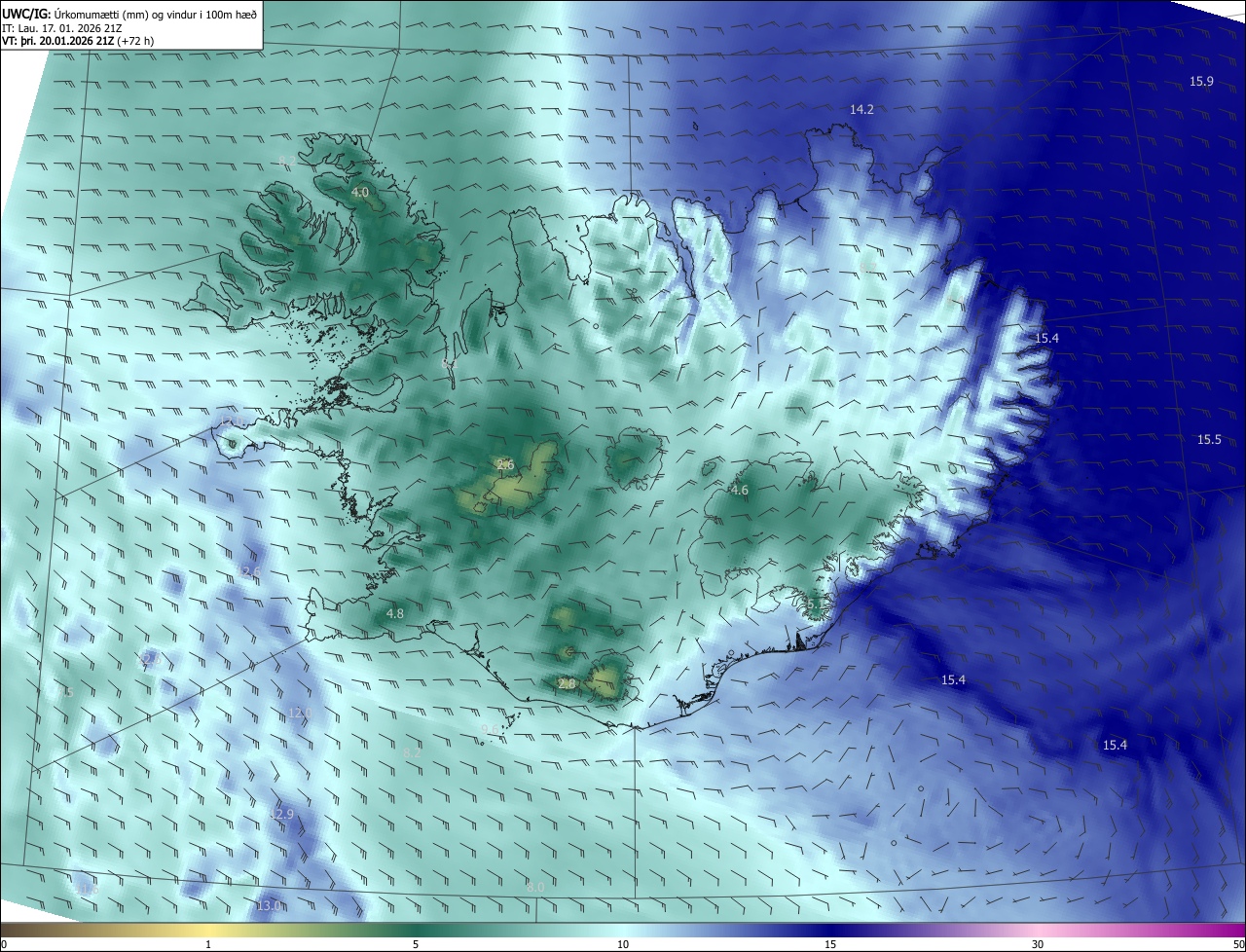Click the initial time 'IT: Lau. 17. 01. 2026 21Z'
1246x952 pixels.
click(62, 27)
